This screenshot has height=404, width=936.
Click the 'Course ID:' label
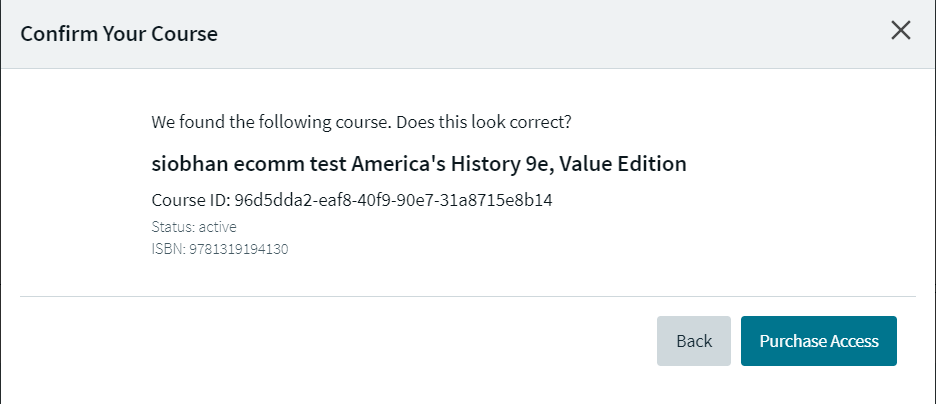click(x=190, y=200)
